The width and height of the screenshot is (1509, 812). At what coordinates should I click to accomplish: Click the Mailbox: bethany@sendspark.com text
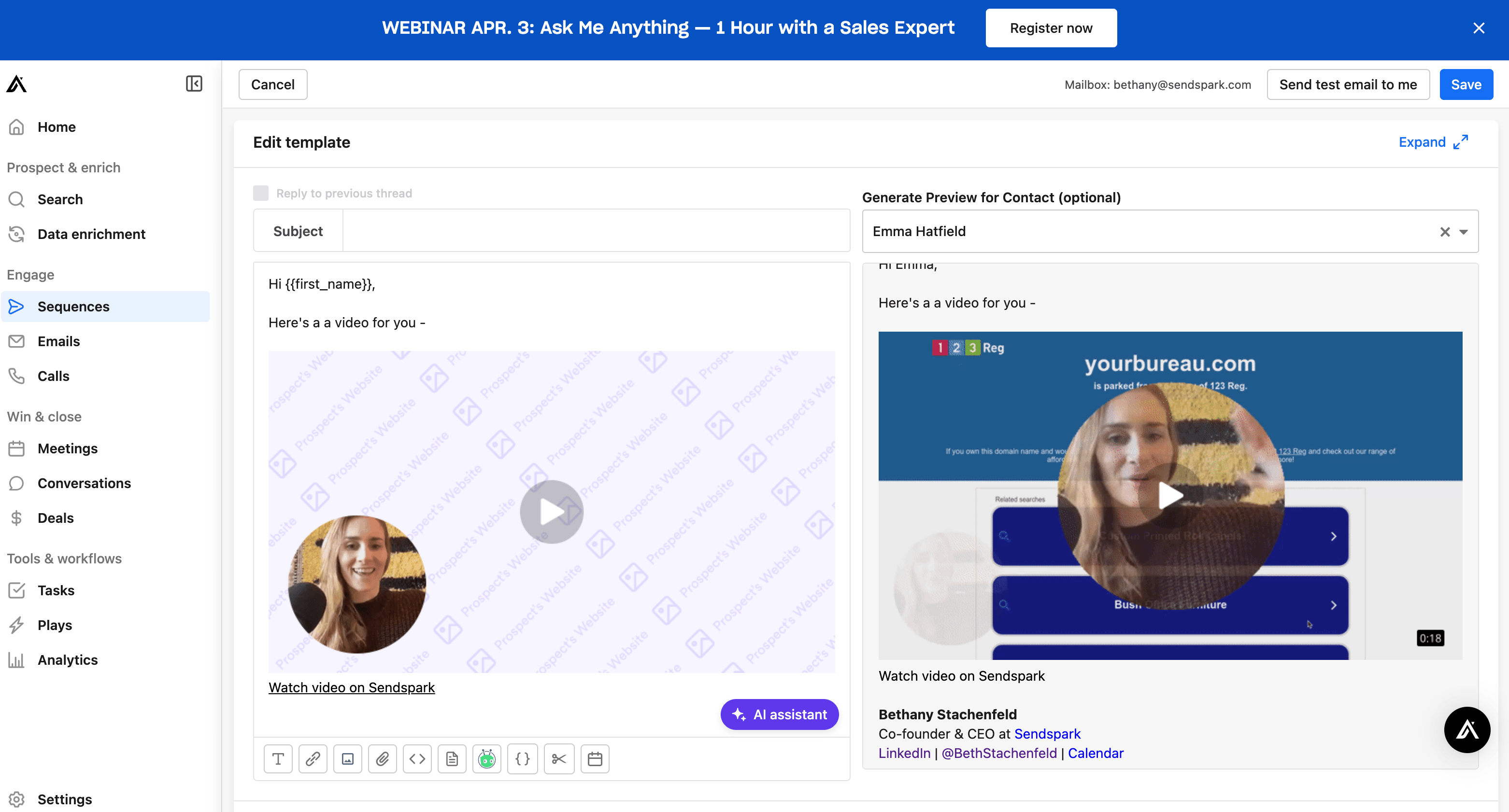point(1157,84)
